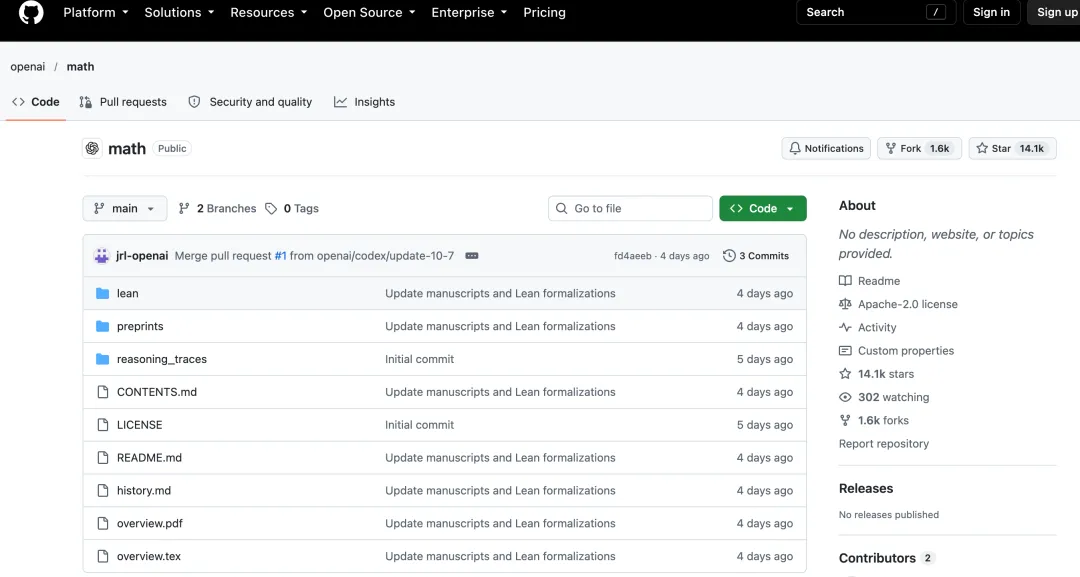Screen dimensions: 1080x577
Task: Click the LICENSE file icon
Action: coord(103,425)
